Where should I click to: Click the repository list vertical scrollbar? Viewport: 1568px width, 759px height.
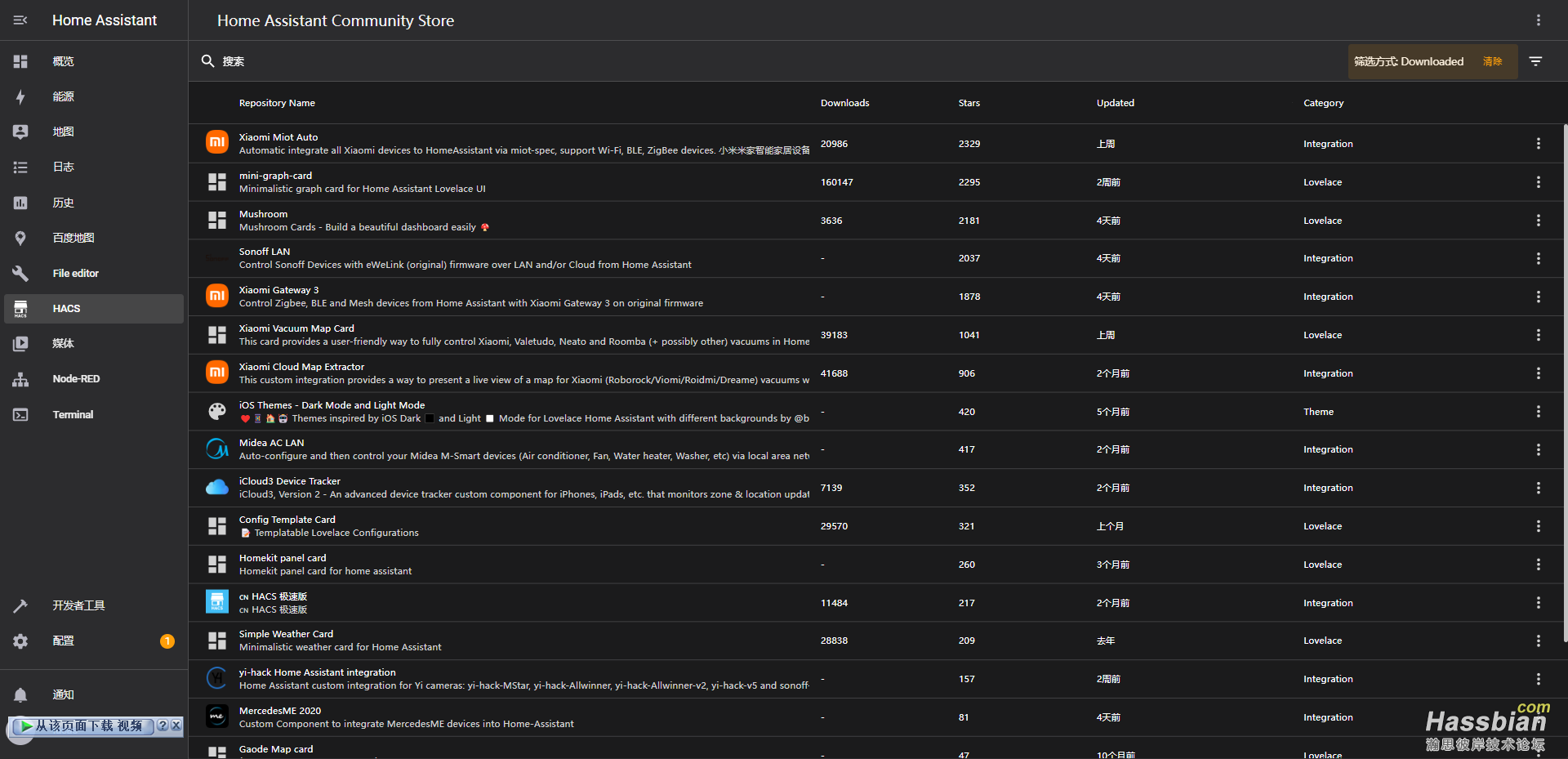pyautogui.click(x=1564, y=384)
